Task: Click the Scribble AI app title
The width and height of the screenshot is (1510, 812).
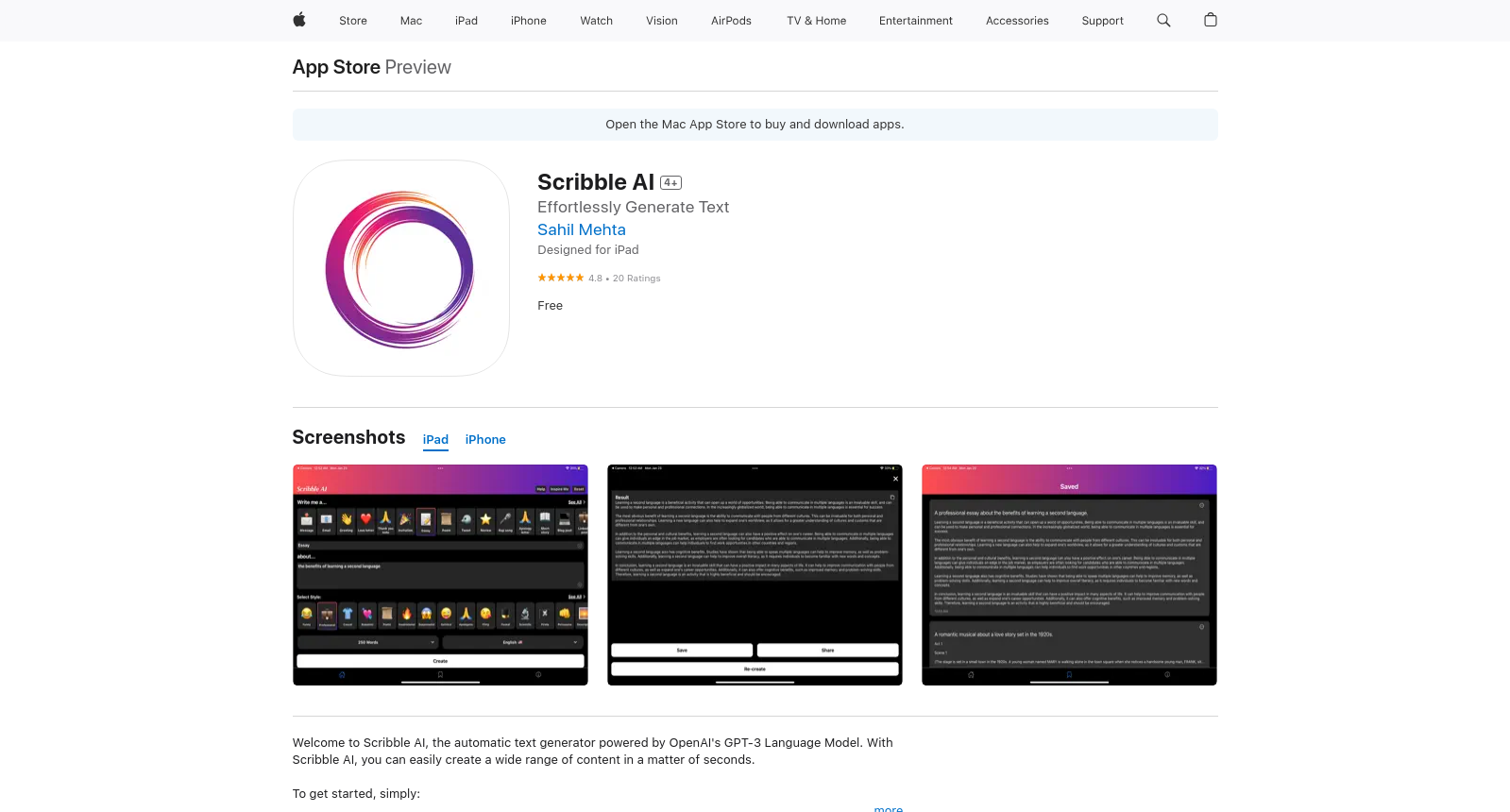Action: pyautogui.click(x=596, y=182)
